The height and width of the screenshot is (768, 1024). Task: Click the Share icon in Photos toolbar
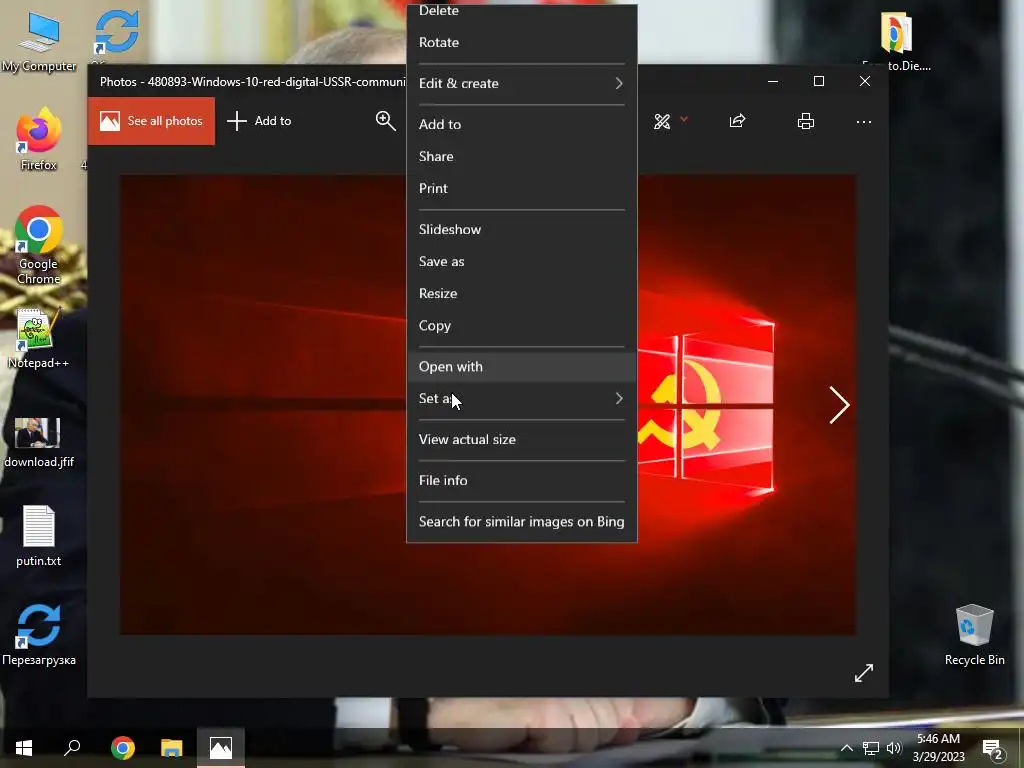737,121
